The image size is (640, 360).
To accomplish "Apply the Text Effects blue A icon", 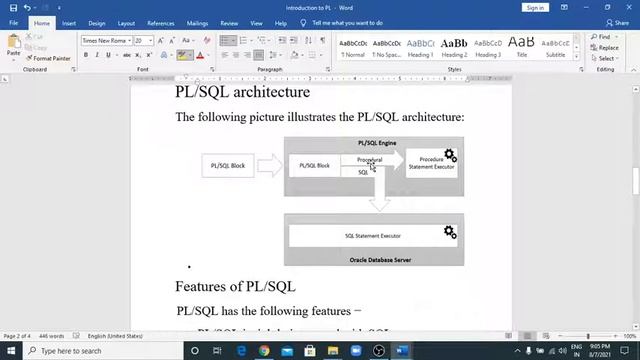I will coord(164,55).
